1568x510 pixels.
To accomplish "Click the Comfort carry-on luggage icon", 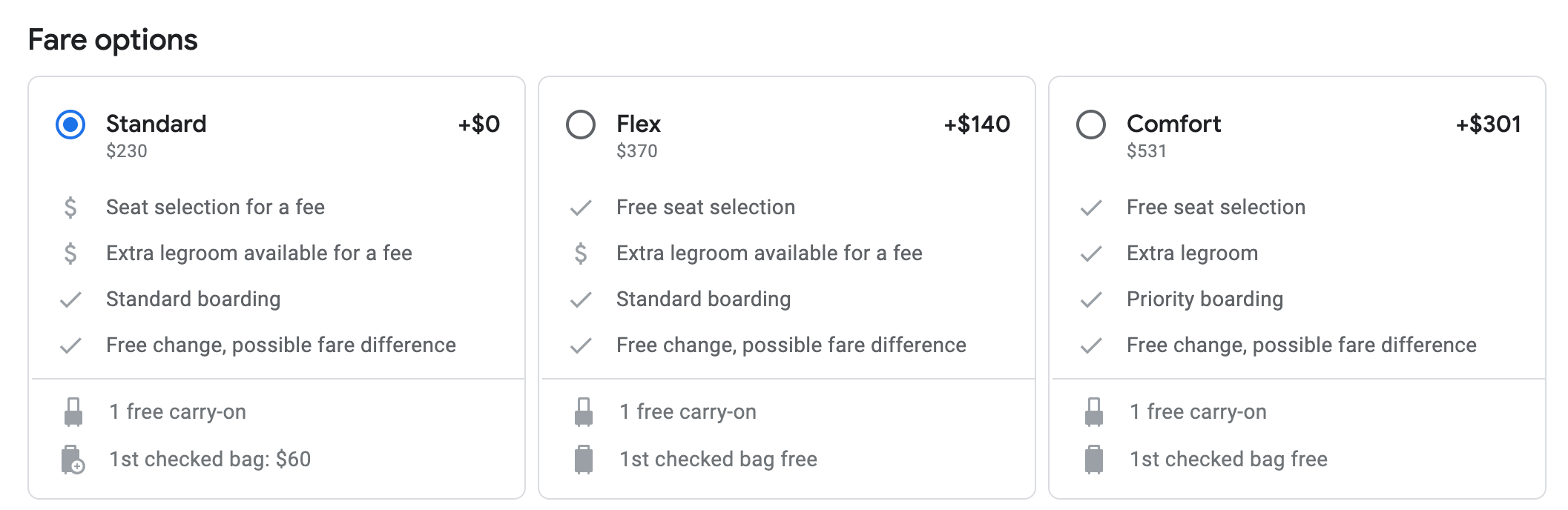I will click(x=1094, y=412).
